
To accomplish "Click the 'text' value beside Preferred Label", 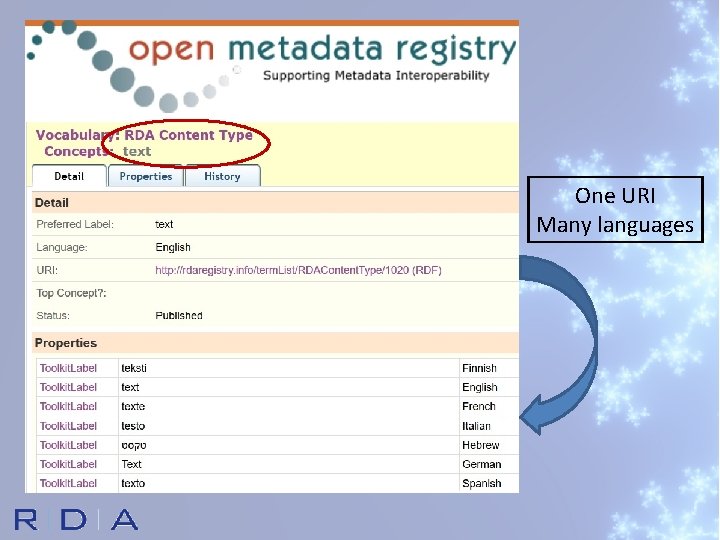I will (164, 225).
